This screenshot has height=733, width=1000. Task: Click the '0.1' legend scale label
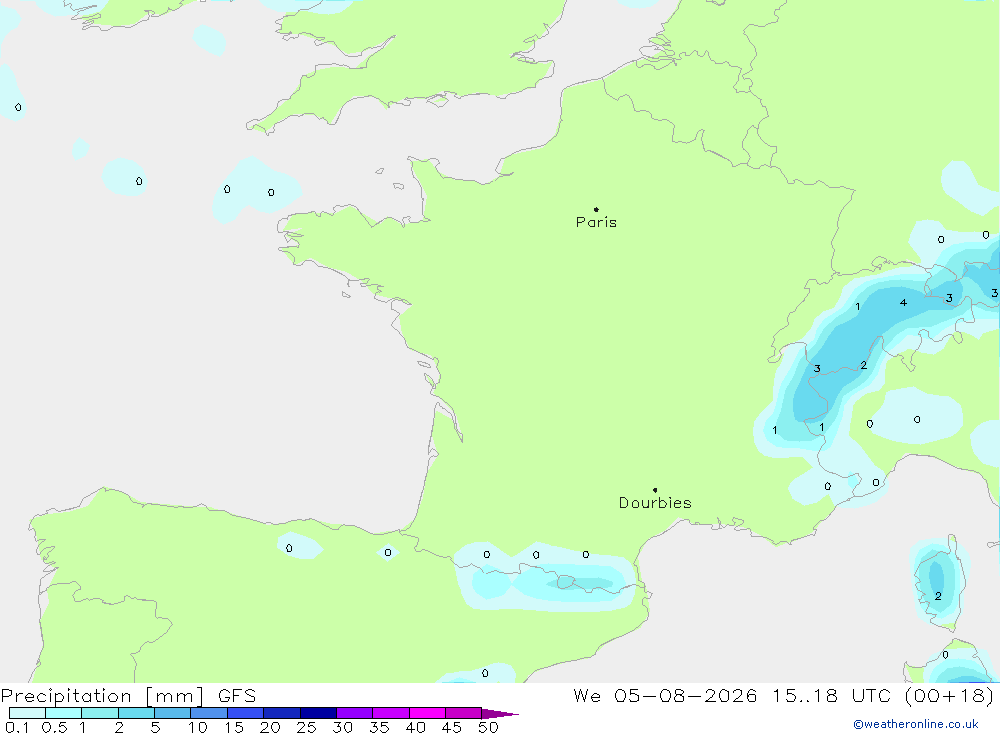[x=17, y=727]
